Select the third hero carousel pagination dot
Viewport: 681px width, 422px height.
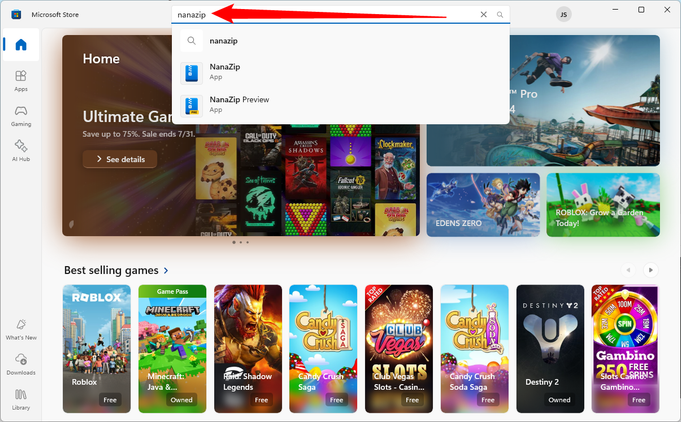pyautogui.click(x=248, y=242)
